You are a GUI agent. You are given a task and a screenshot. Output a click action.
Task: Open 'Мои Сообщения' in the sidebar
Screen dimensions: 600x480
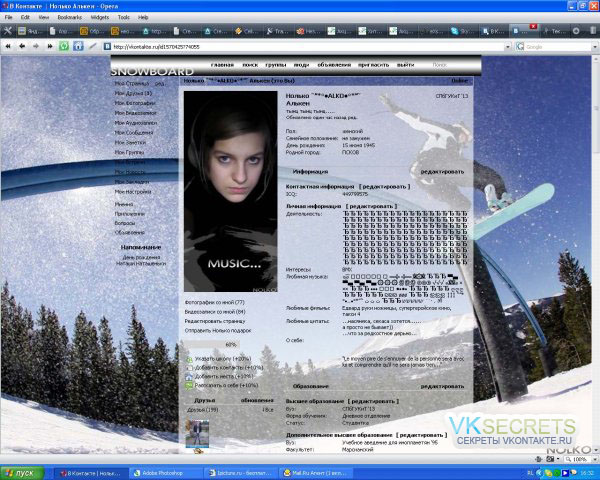point(134,133)
